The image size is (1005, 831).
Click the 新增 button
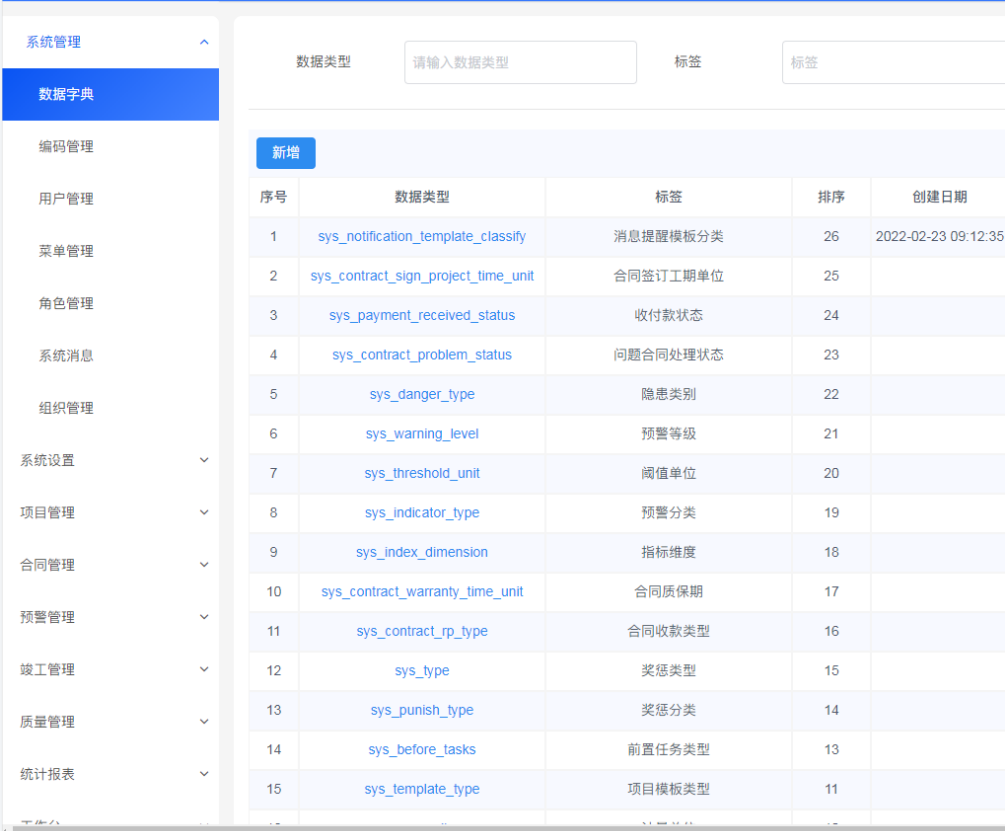(286, 152)
